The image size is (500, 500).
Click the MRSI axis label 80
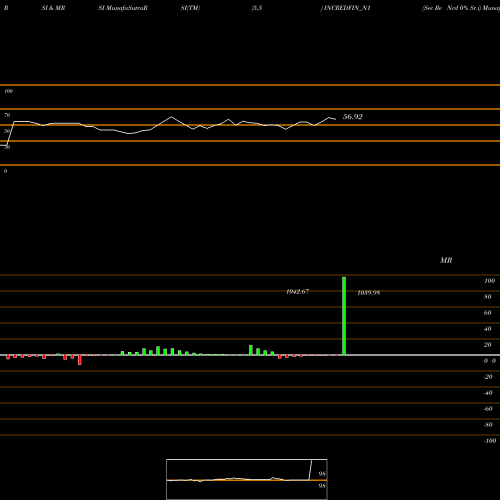click(488, 297)
